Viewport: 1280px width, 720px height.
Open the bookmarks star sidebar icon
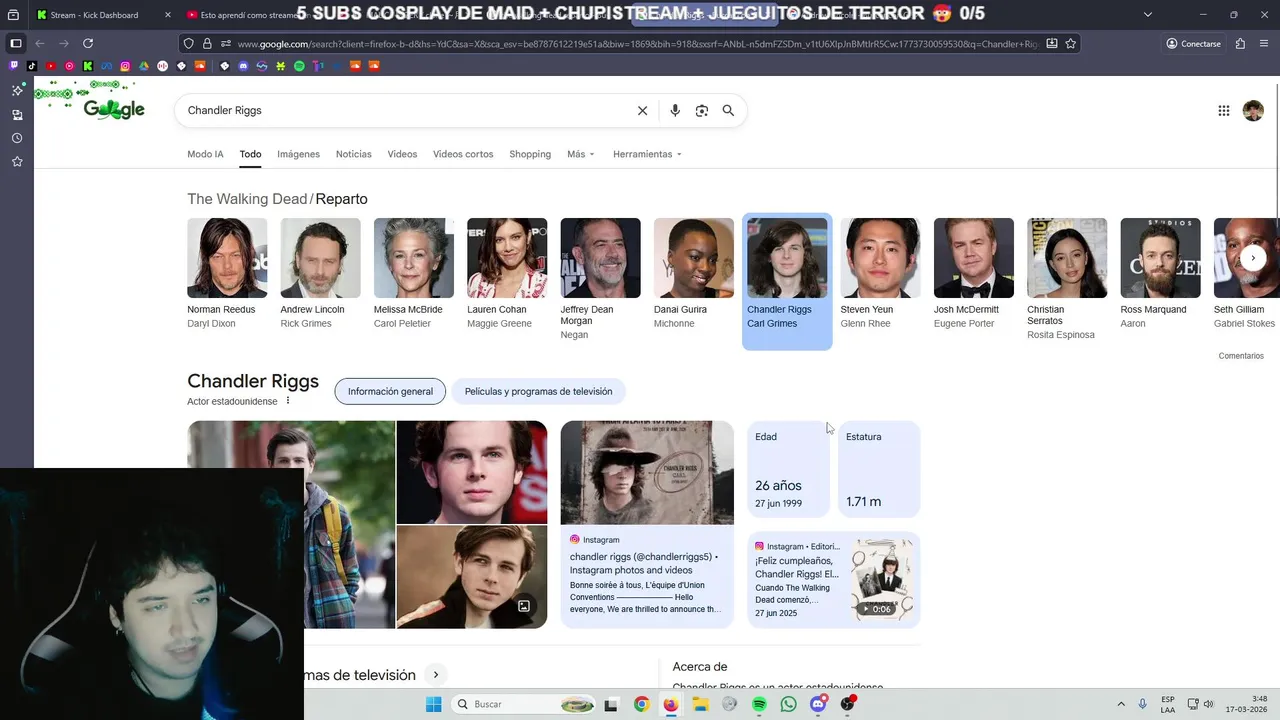pyautogui.click(x=17, y=161)
